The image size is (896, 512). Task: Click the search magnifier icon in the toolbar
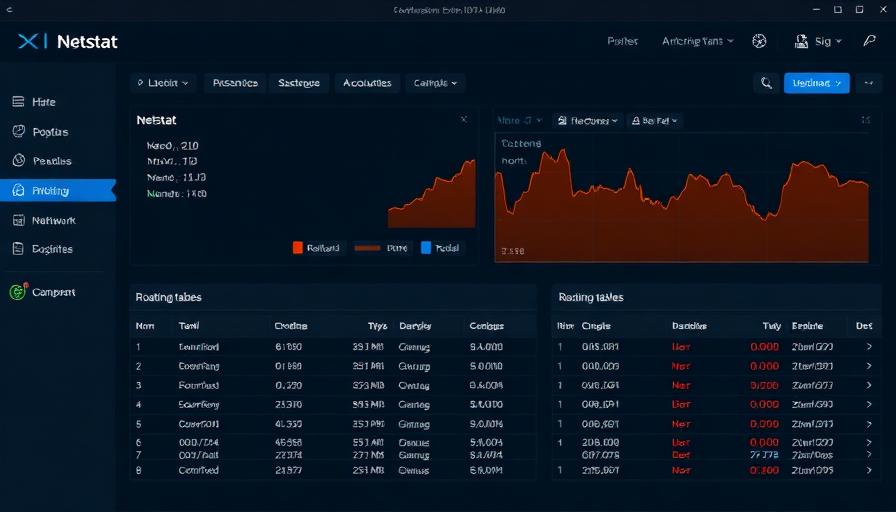766,83
